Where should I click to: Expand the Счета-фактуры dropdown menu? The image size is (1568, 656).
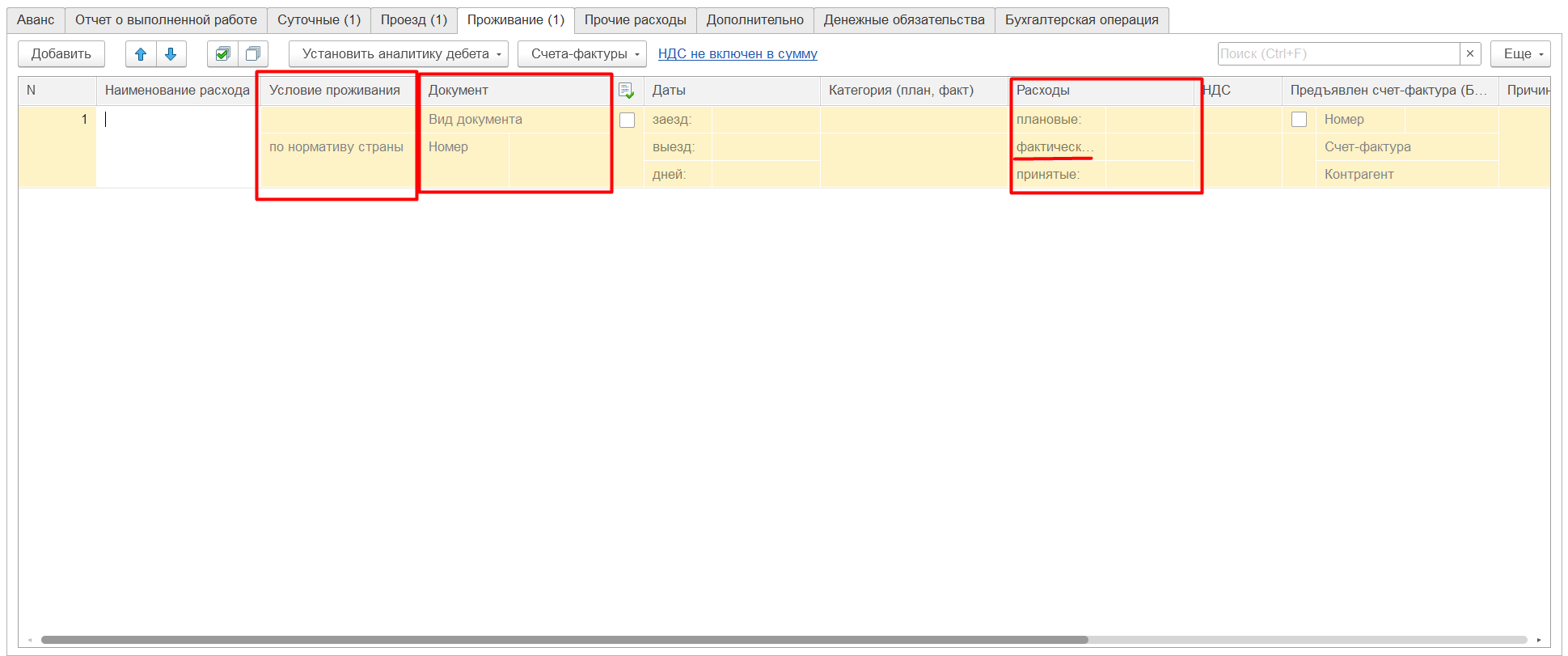tap(582, 54)
